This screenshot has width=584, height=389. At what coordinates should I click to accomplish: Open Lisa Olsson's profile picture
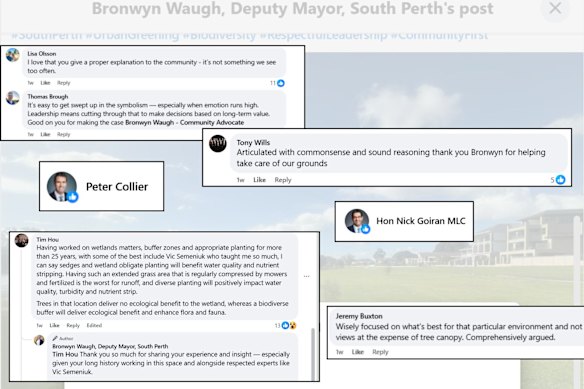[13, 55]
